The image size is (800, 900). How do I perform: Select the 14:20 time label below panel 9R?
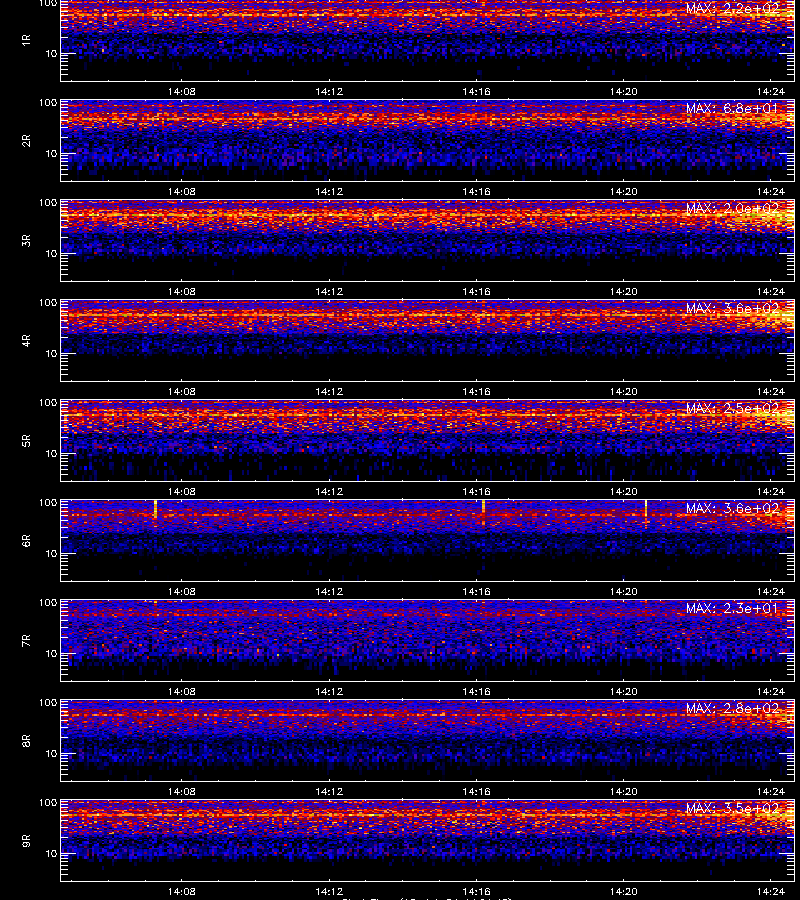coord(623,892)
